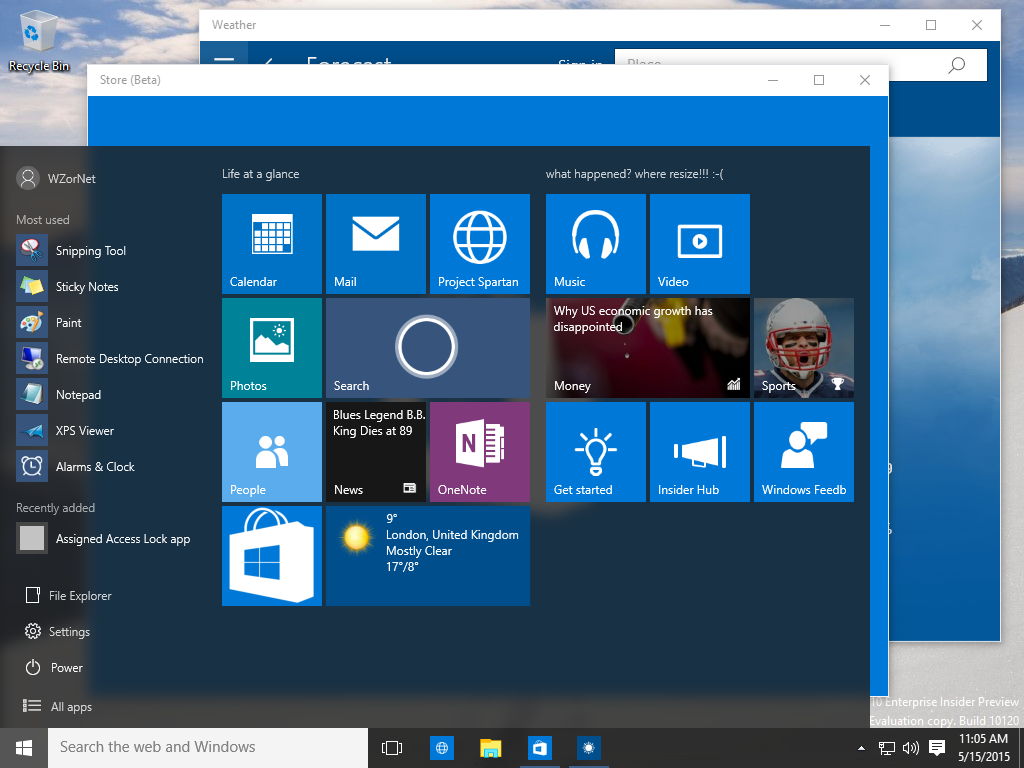The height and width of the screenshot is (768, 1024).
Task: Launch the Project Spartan tile
Action: point(479,244)
